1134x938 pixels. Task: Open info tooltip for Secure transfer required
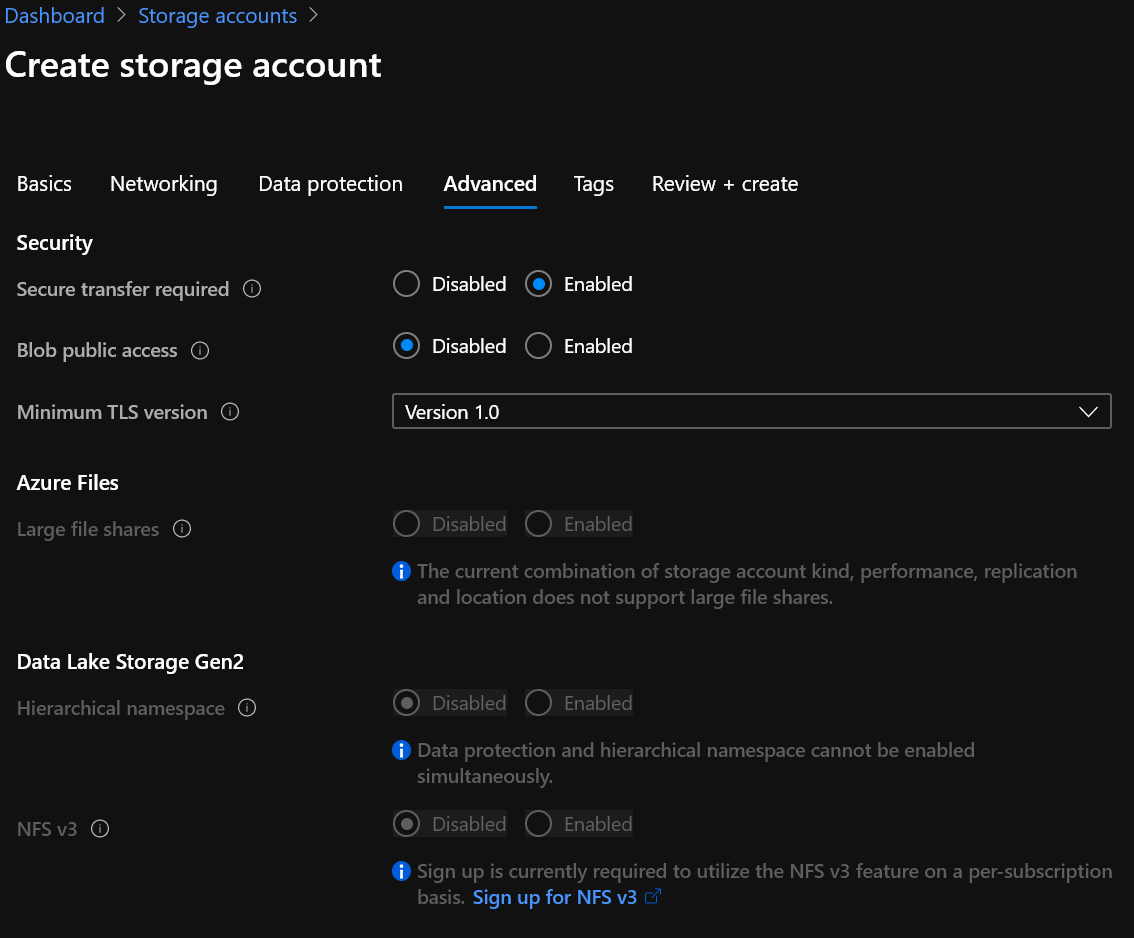pos(252,289)
